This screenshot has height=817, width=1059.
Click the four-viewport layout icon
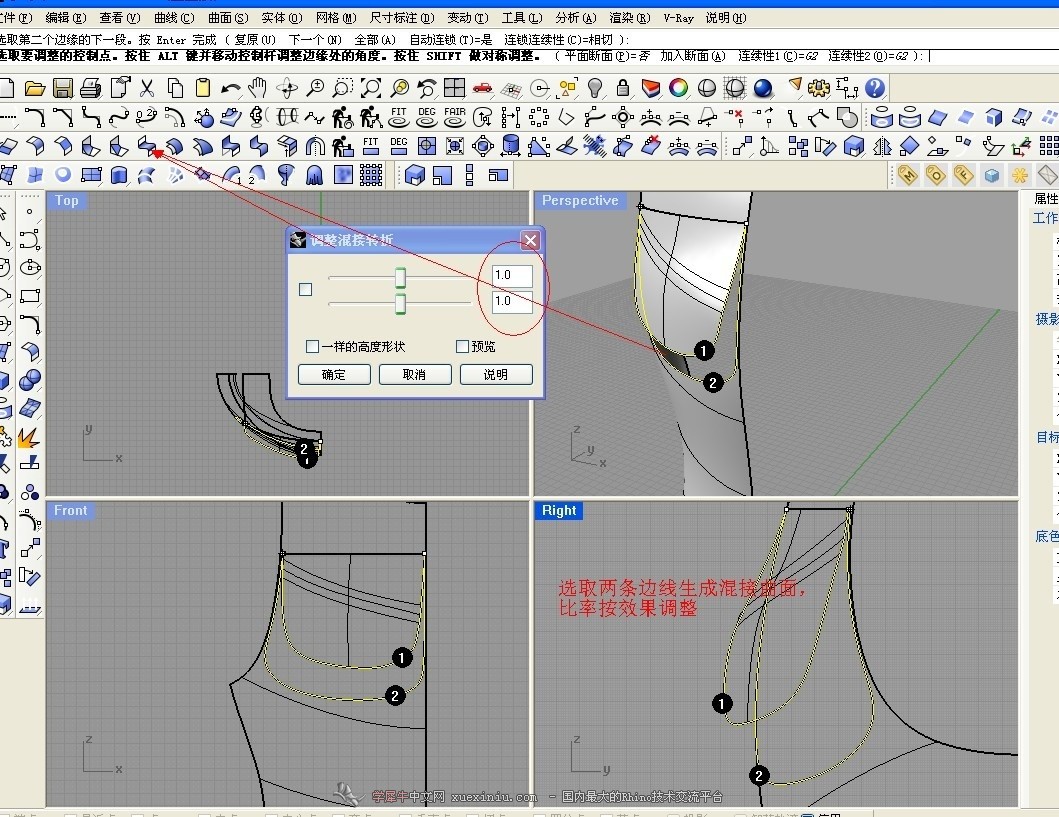tap(455, 88)
